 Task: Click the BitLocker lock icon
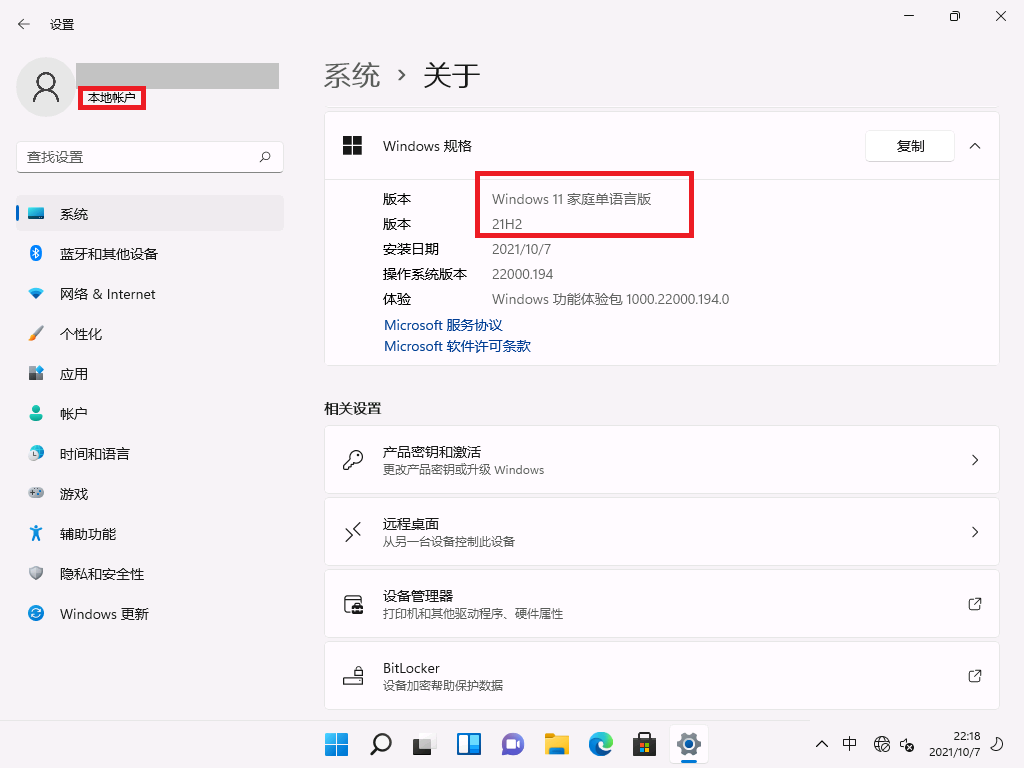353,675
